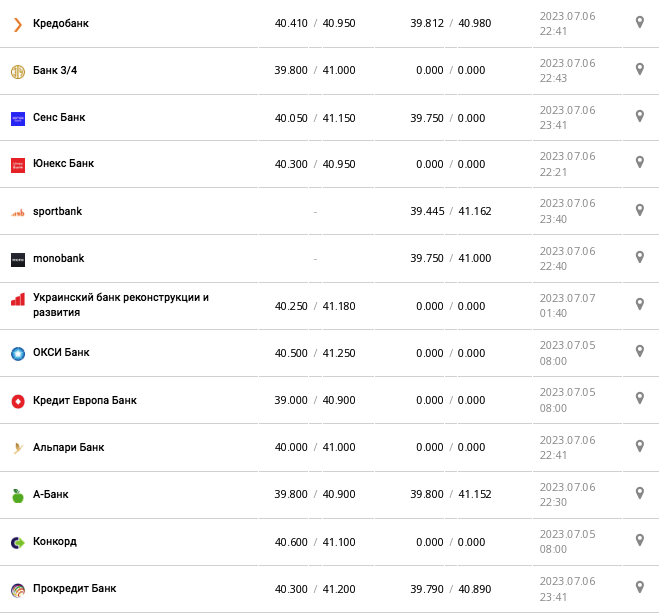
Task: Click the Сенс Банк cash rate 40.050 / 41.150
Action: 315,118
